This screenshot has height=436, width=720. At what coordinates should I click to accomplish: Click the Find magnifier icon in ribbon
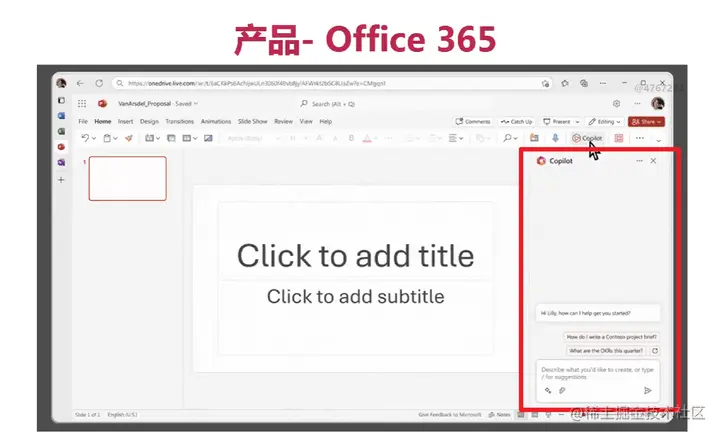pos(507,138)
